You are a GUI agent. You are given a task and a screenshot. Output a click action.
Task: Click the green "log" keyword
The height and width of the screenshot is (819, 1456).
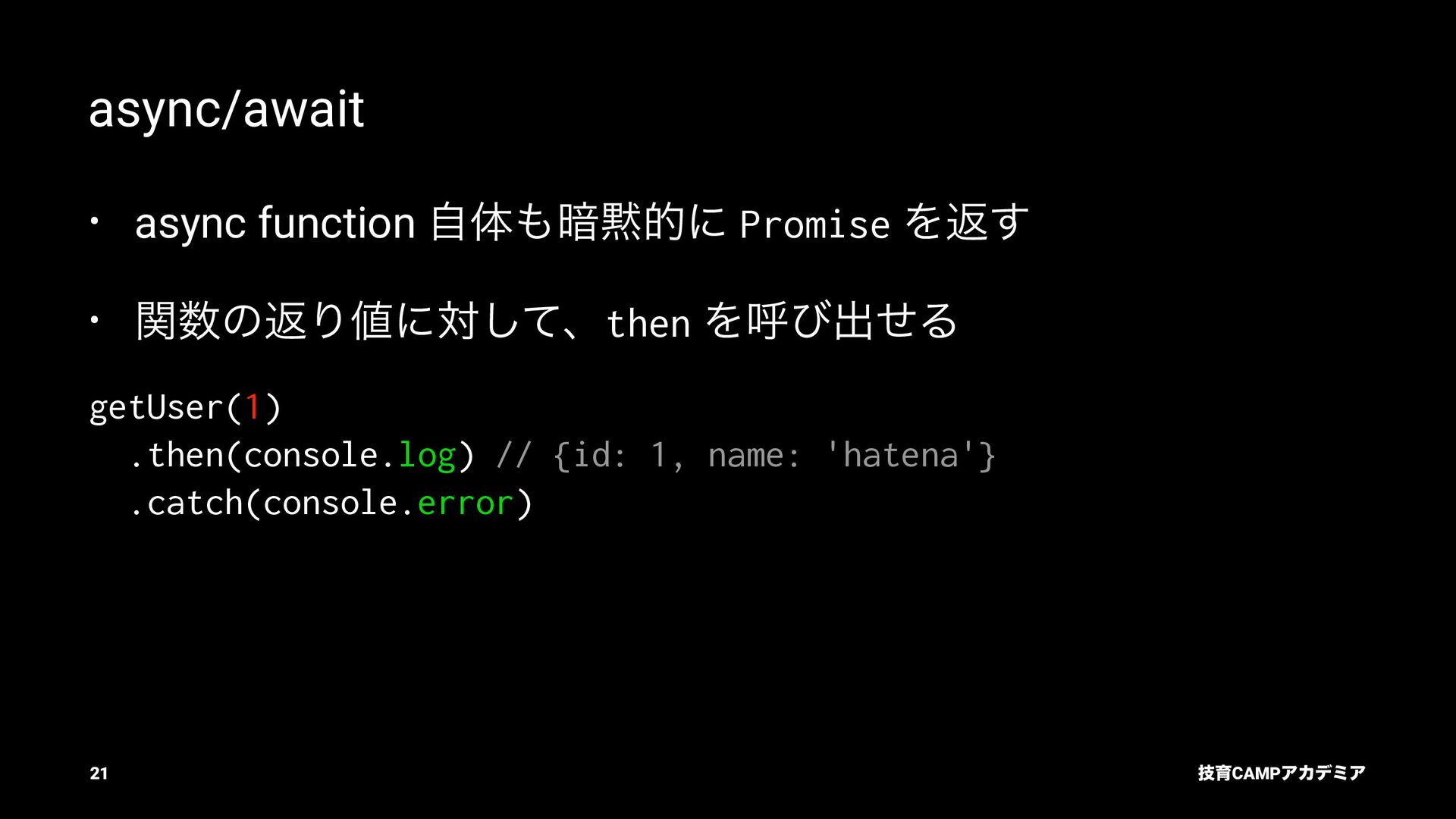[427, 456]
